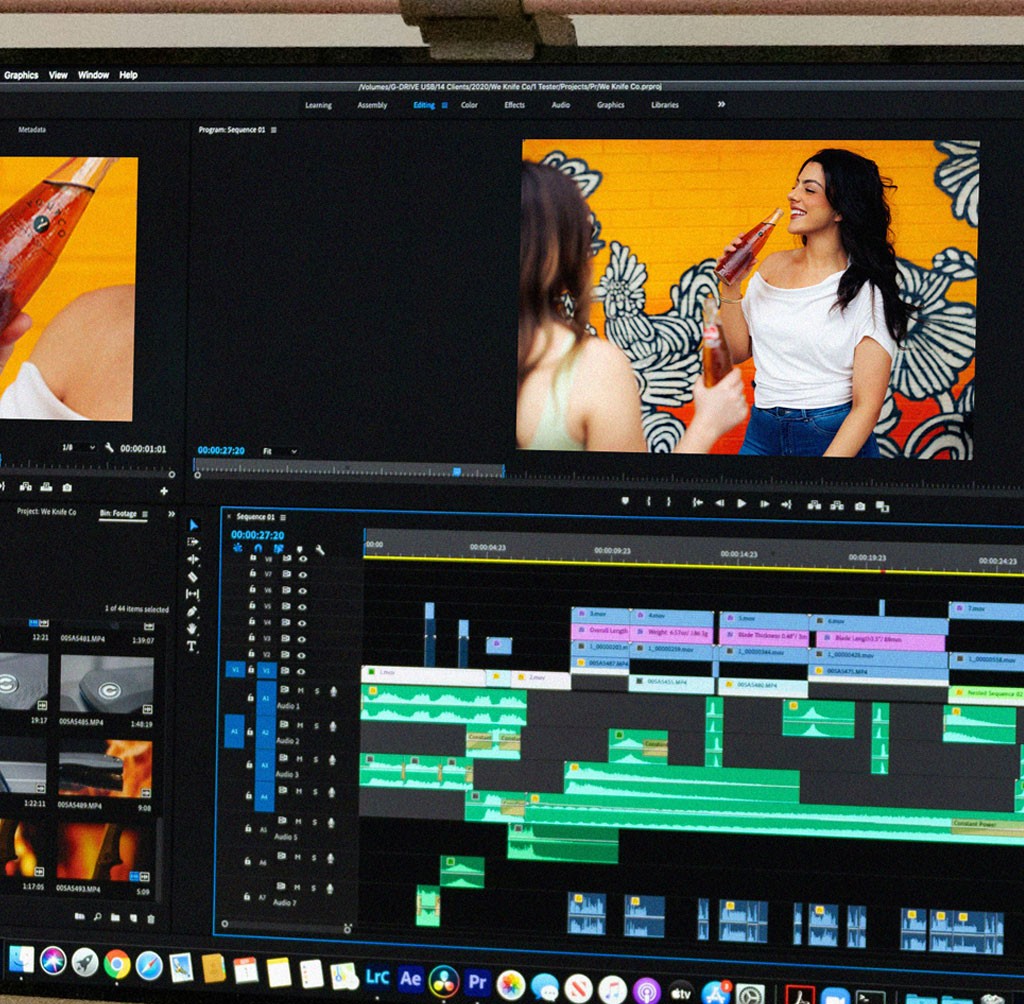Viewport: 1024px width, 1004px height.
Task: Click Mark Out button in Program monitor
Action: click(x=668, y=502)
